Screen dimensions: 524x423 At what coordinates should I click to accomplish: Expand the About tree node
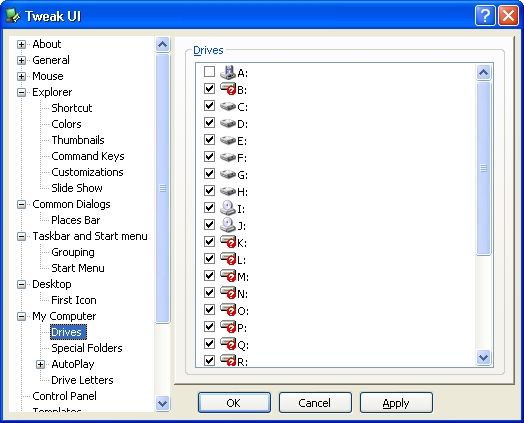[21, 44]
